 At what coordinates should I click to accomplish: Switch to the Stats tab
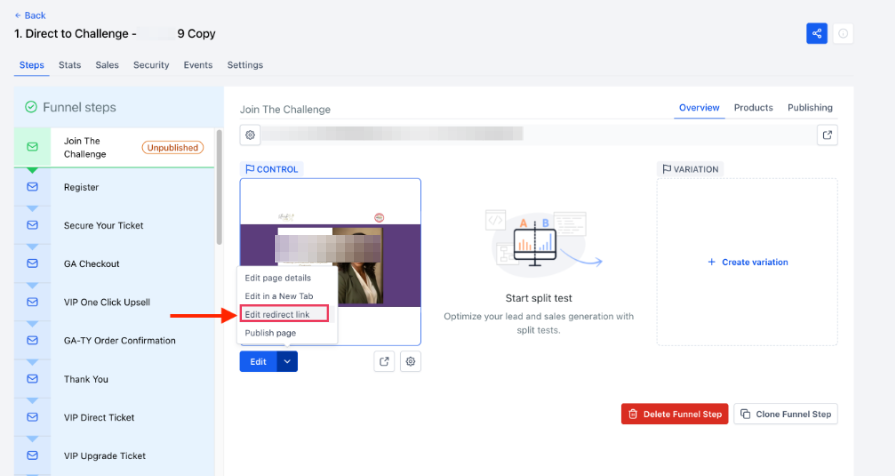click(x=70, y=65)
